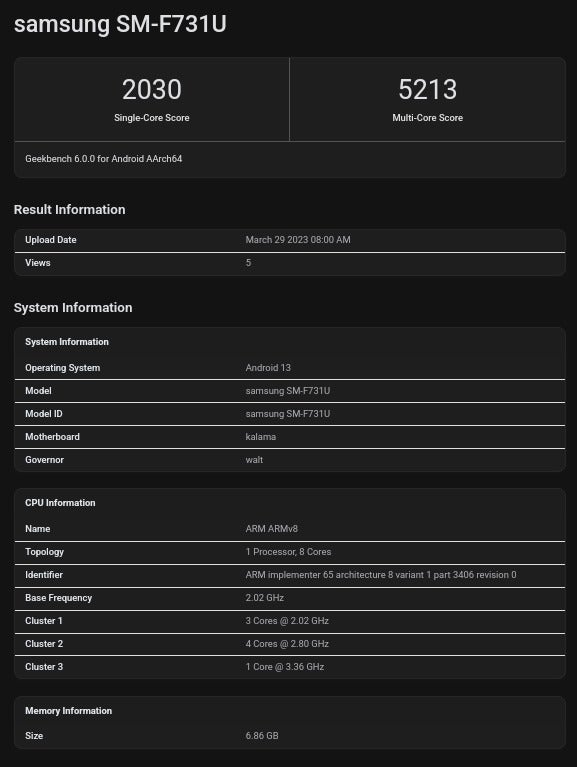Click the Identifier row ARM implementer text

(381, 575)
